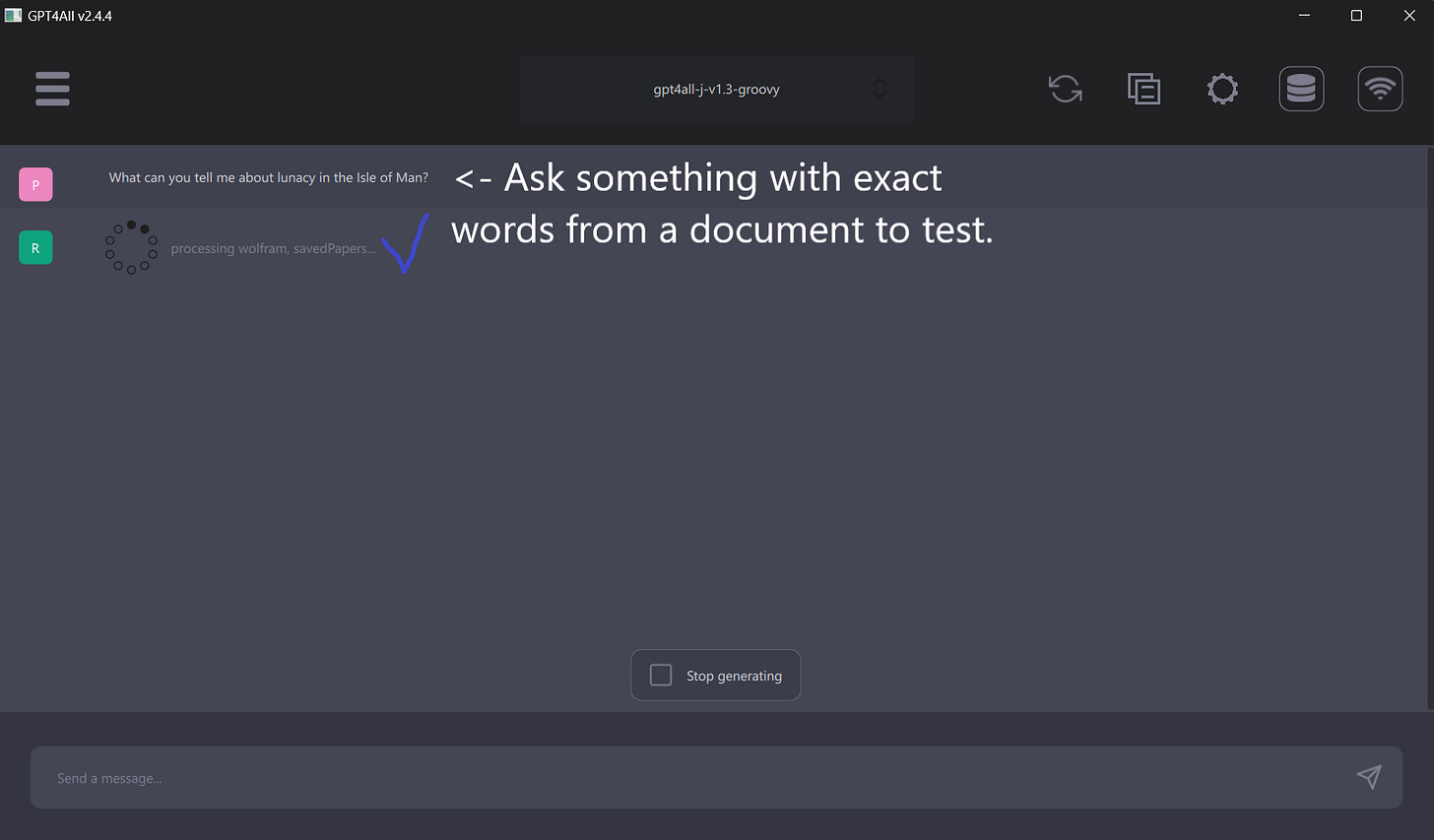Open settings via the gear icon

pos(1222,89)
